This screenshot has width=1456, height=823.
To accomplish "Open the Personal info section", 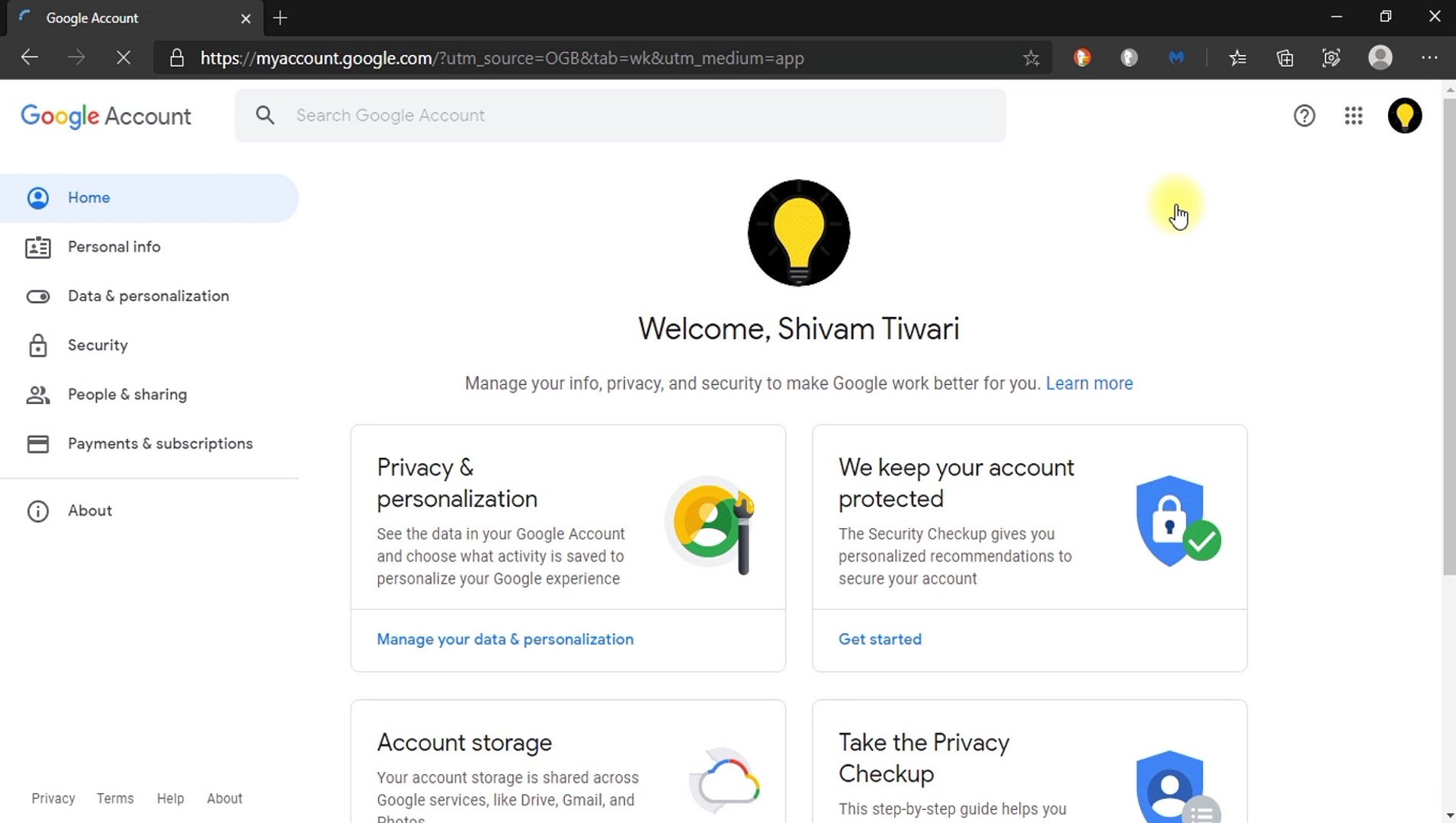I will (x=114, y=246).
